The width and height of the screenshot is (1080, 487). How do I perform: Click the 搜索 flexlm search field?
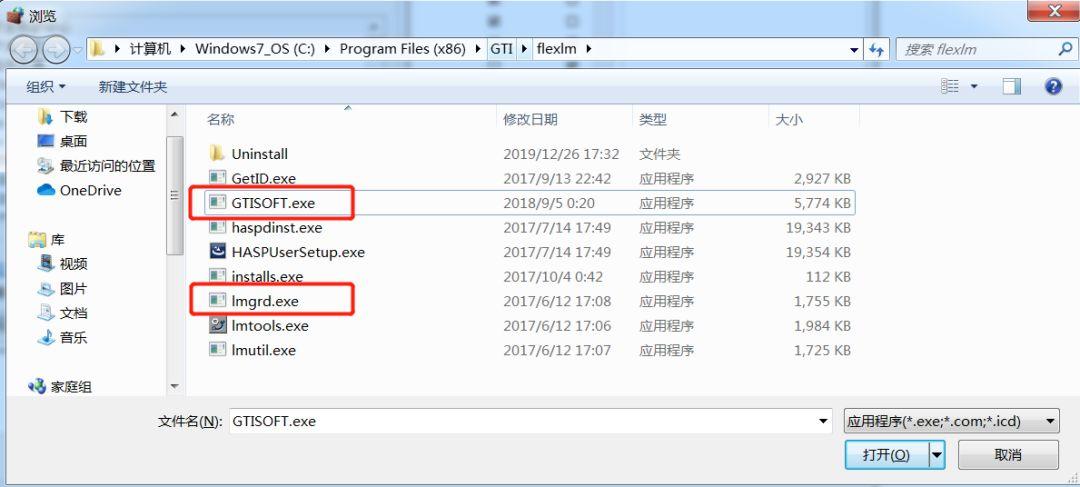click(x=978, y=50)
